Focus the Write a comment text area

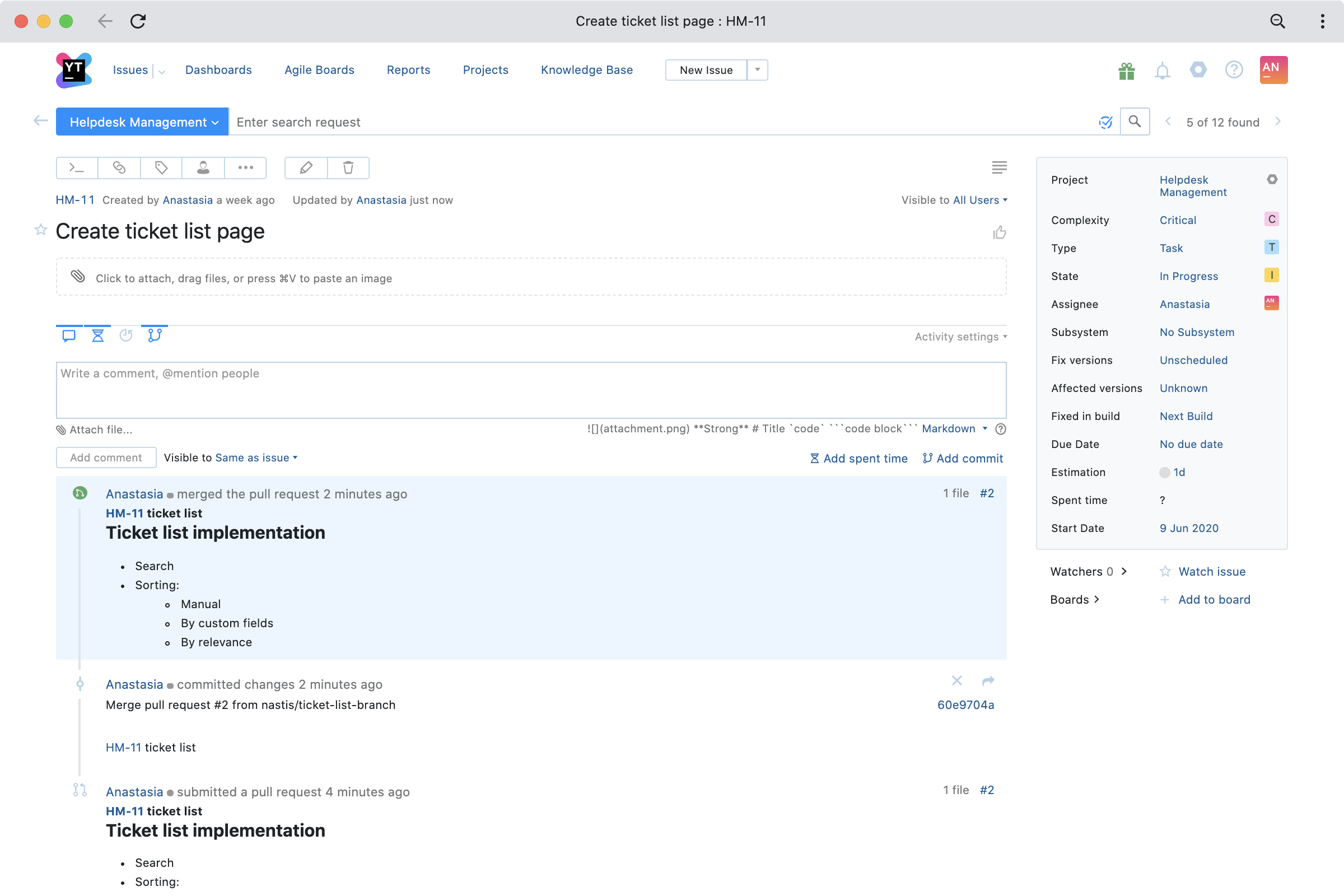531,390
